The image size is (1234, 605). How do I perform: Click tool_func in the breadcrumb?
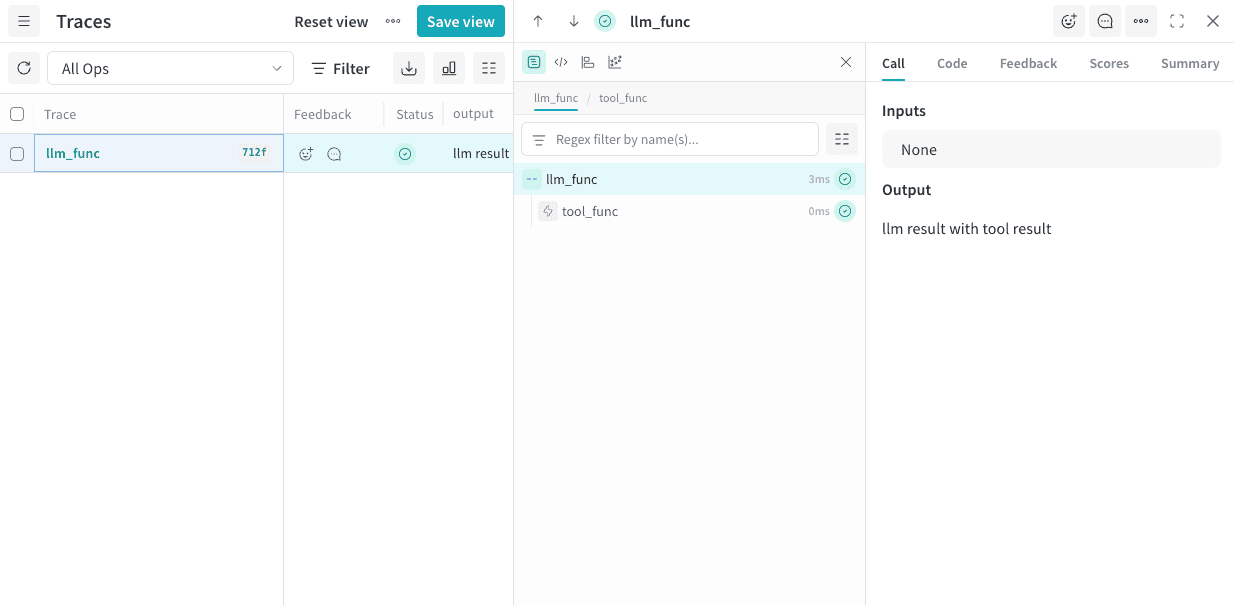point(623,98)
